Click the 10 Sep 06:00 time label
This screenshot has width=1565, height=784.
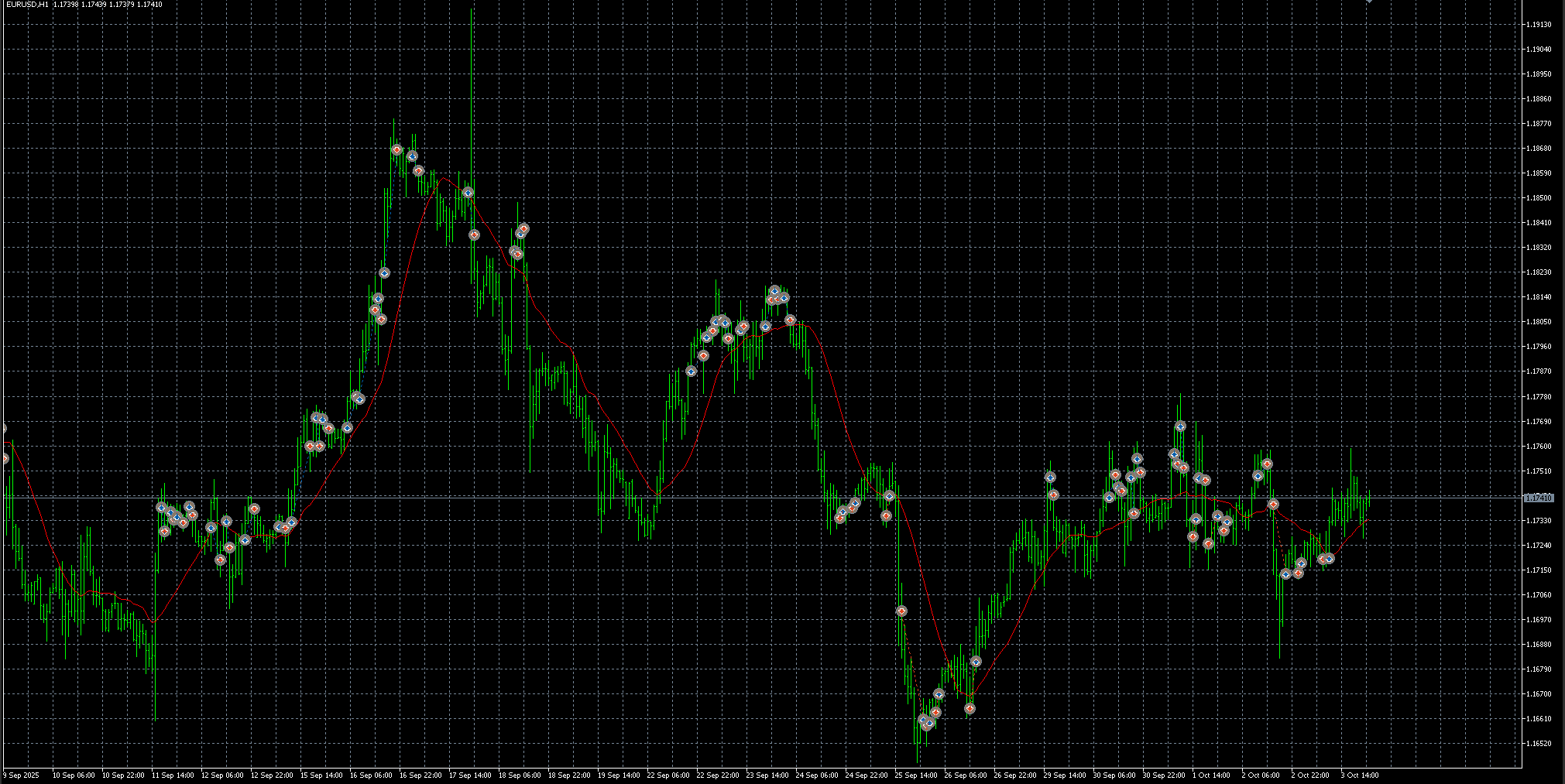click(74, 775)
